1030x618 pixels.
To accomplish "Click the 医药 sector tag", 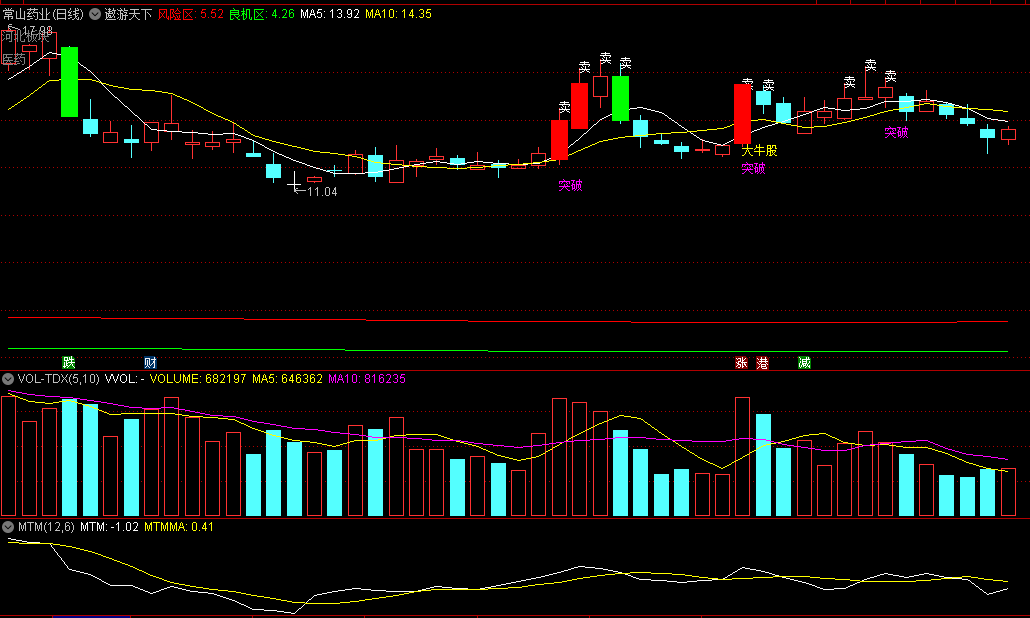I will (14, 60).
